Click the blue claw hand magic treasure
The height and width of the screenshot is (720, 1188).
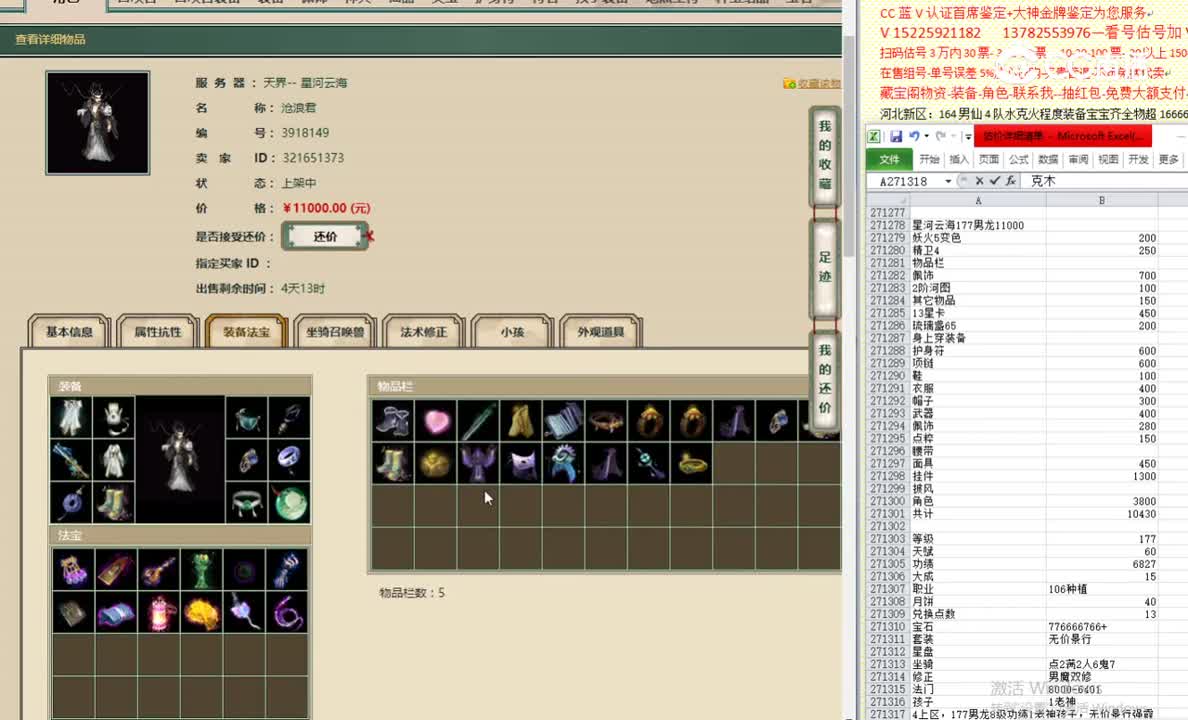click(x=287, y=570)
